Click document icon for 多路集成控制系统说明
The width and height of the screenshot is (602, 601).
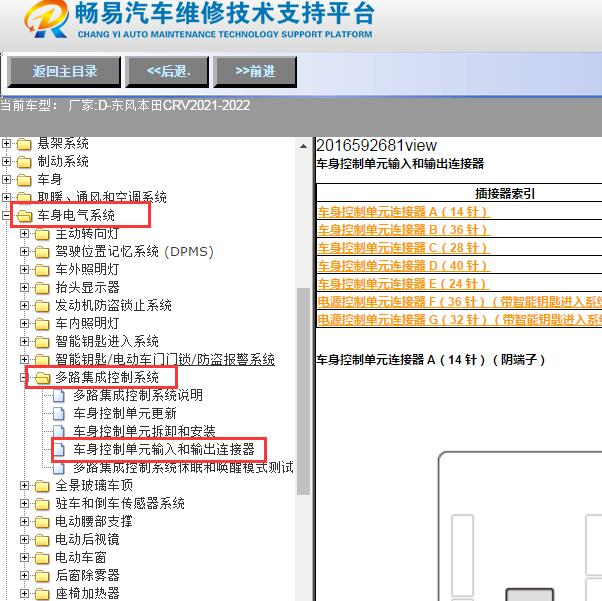59,396
